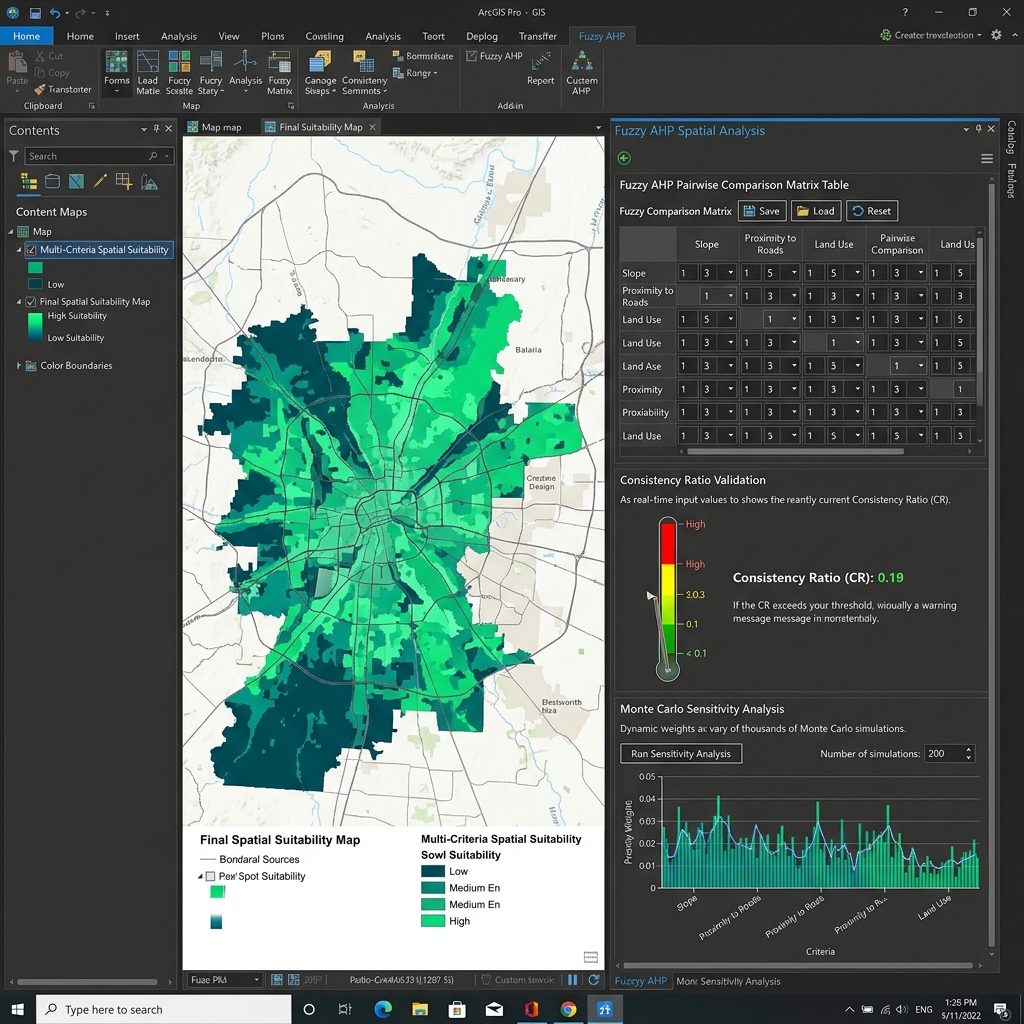Expand the Color Boundaries layer
Screen dimensions: 1024x1024
coord(18,366)
